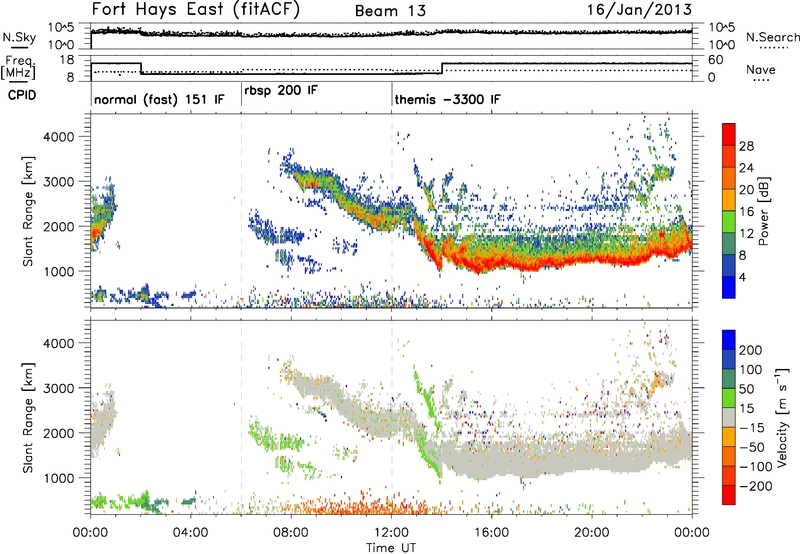Click the Power colorbar tick label '28'
The height and width of the screenshot is (554, 800).
746,146
